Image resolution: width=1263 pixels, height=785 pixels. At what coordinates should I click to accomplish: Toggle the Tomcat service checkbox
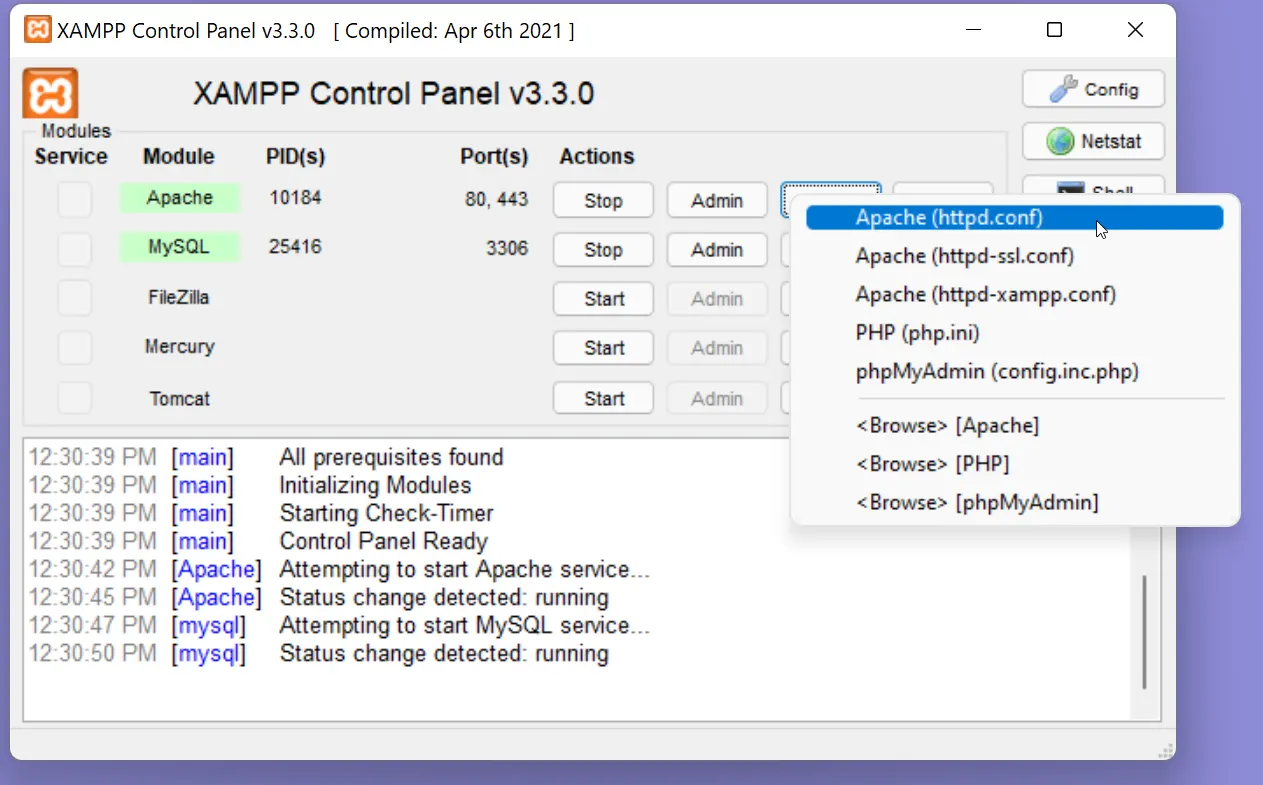pos(74,398)
